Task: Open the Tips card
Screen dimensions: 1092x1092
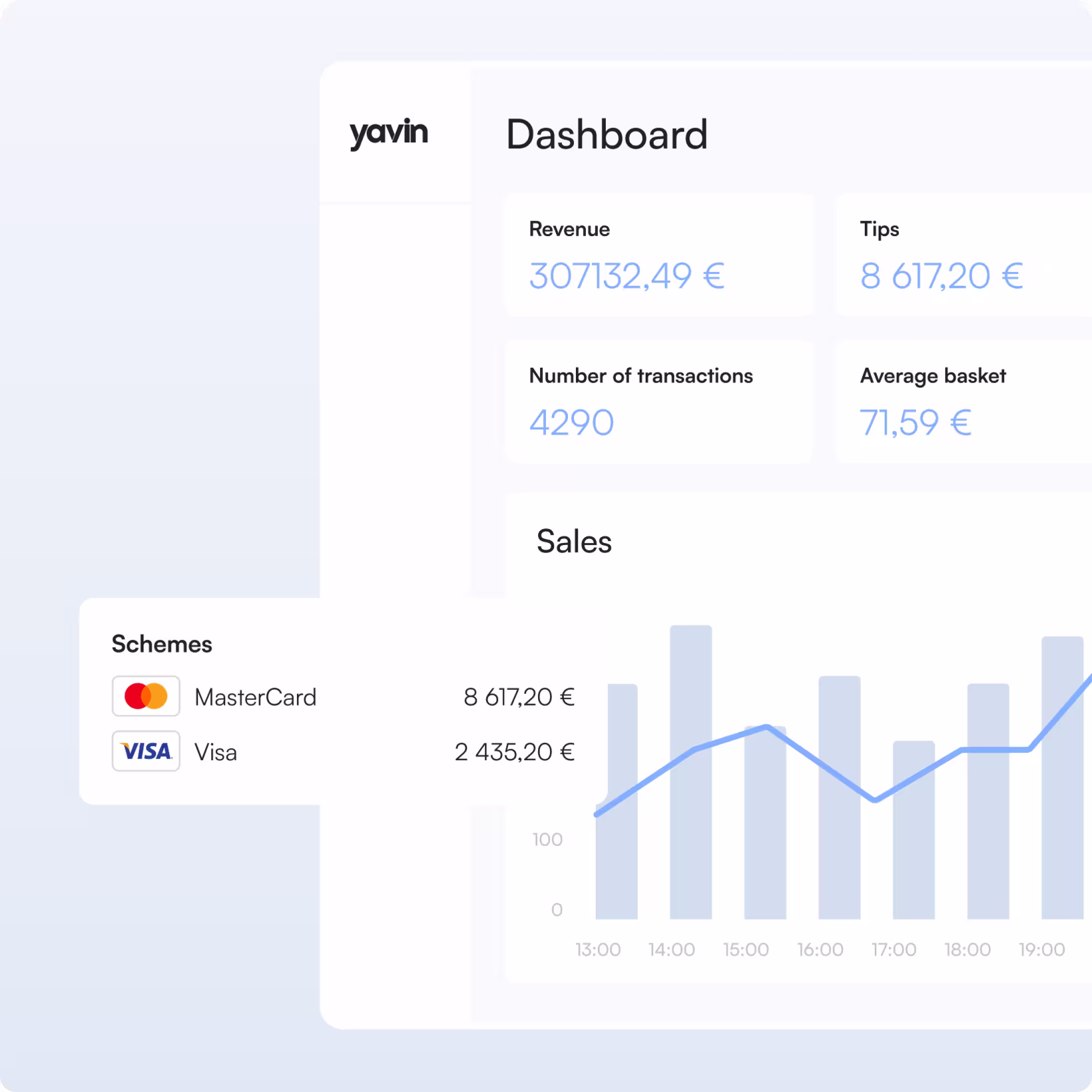Action: click(x=961, y=255)
